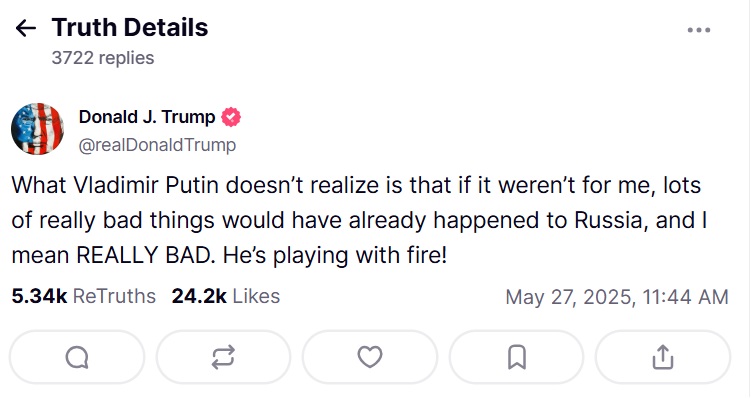The image size is (751, 399).
Task: Open the Donald J. Trump profile name link
Action: pyautogui.click(x=147, y=117)
